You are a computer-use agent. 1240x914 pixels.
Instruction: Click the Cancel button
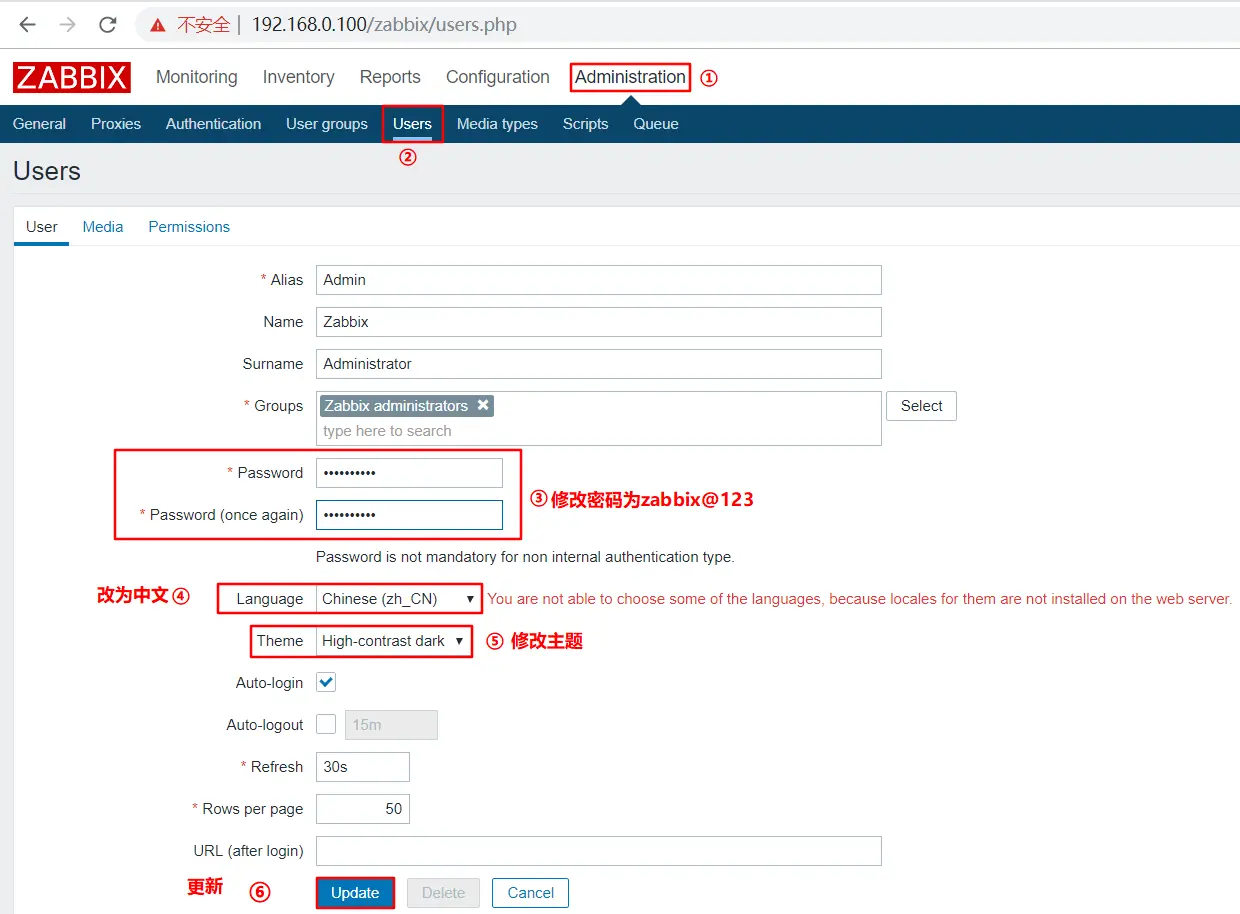[530, 893]
